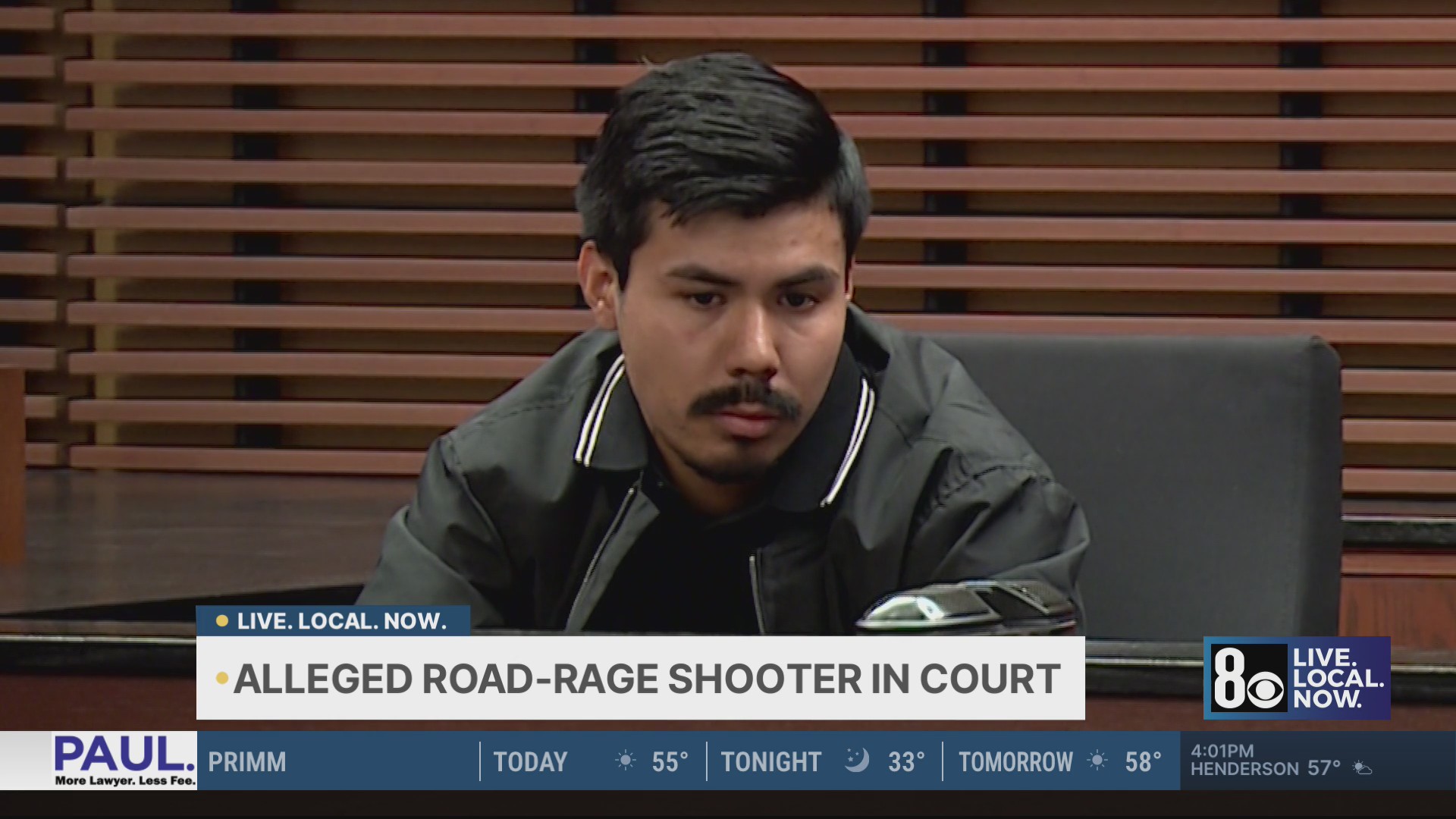Screen dimensions: 1456x819
Task: Click the 58° tomorrow temperature
Action: 1144,761
